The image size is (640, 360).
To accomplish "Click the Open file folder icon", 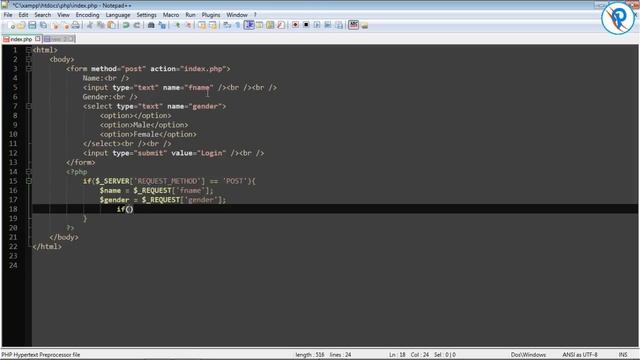I will 21,25.
